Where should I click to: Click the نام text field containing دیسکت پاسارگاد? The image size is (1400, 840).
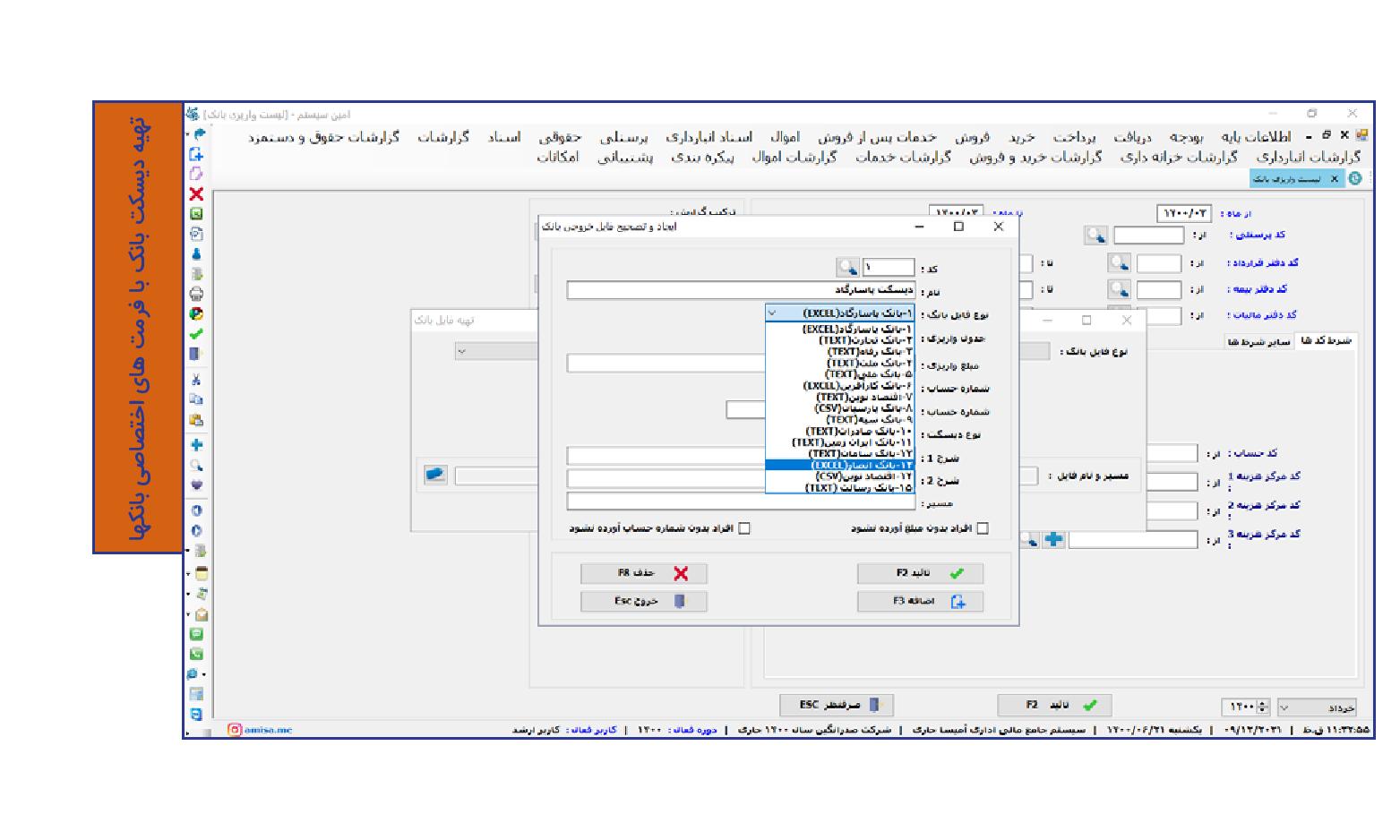tap(740, 291)
